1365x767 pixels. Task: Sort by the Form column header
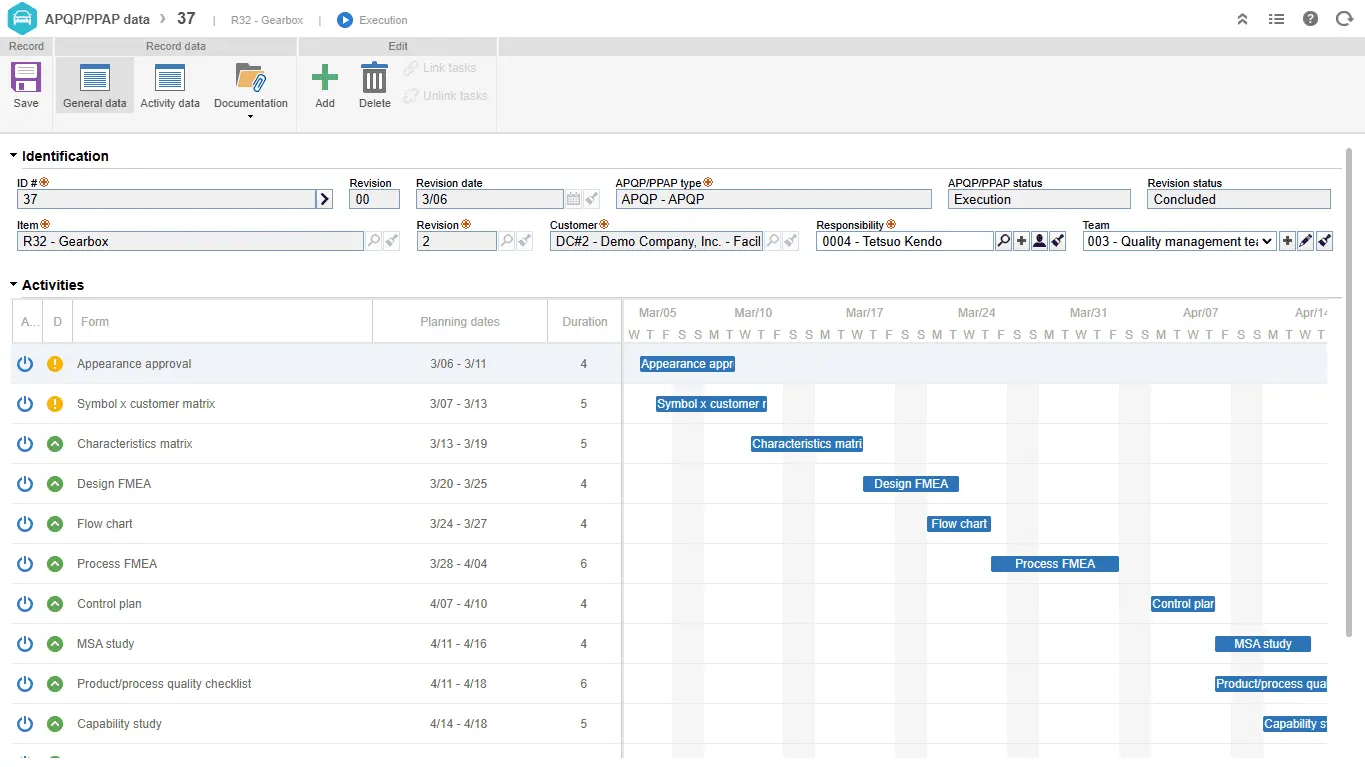click(222, 322)
